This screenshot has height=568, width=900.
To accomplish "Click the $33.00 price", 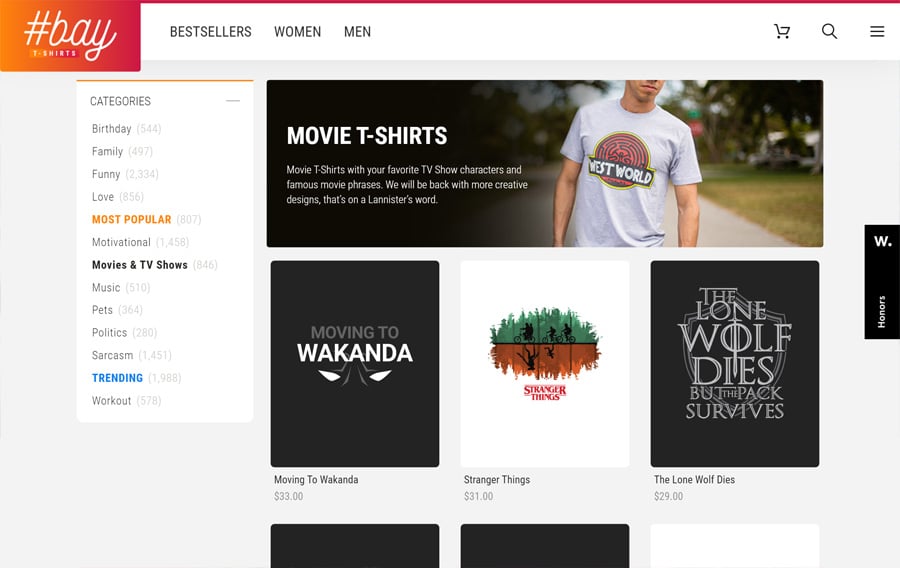I will pos(289,496).
